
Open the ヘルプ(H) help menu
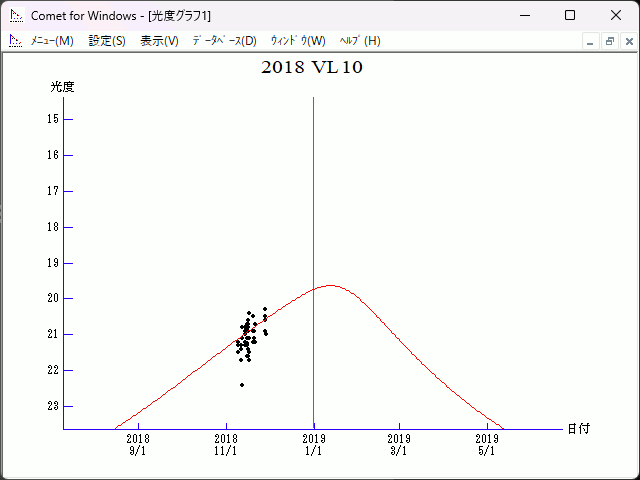360,41
